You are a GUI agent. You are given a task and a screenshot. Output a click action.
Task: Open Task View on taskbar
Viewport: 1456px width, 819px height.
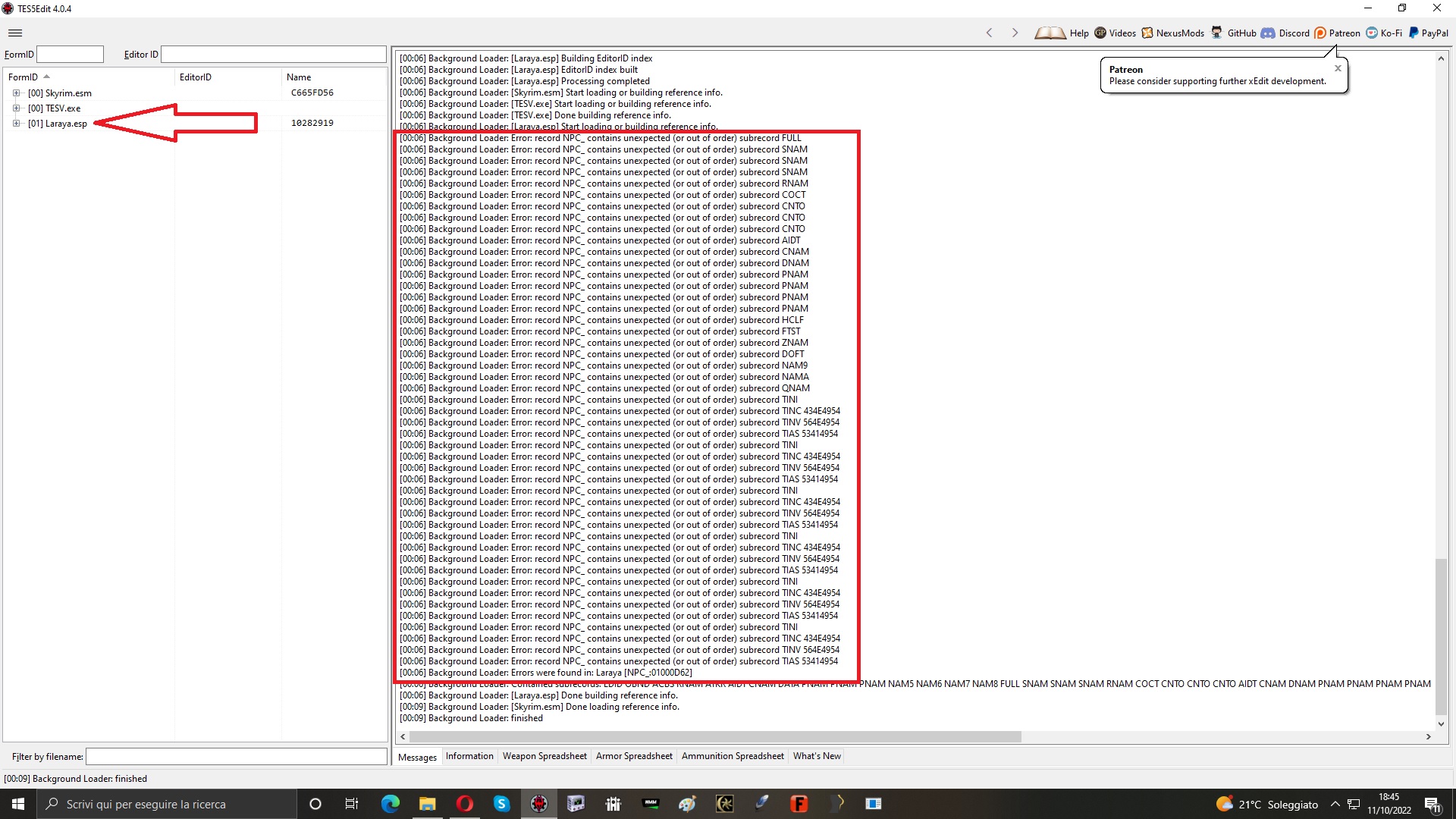tap(352, 804)
